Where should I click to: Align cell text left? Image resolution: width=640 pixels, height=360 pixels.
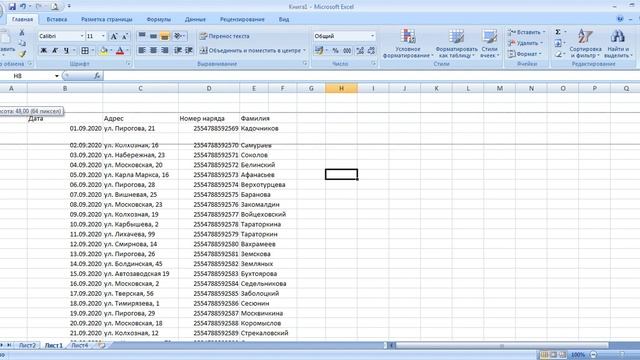tap(142, 50)
